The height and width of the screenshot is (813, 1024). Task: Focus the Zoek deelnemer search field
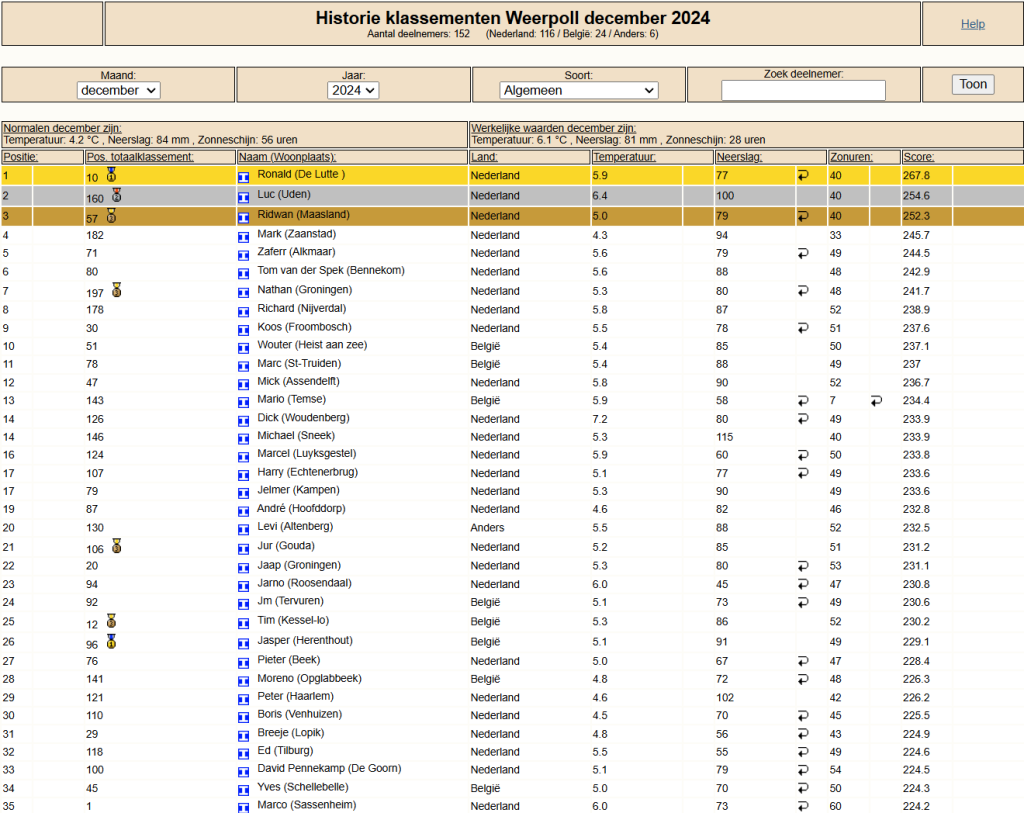[x=803, y=91]
